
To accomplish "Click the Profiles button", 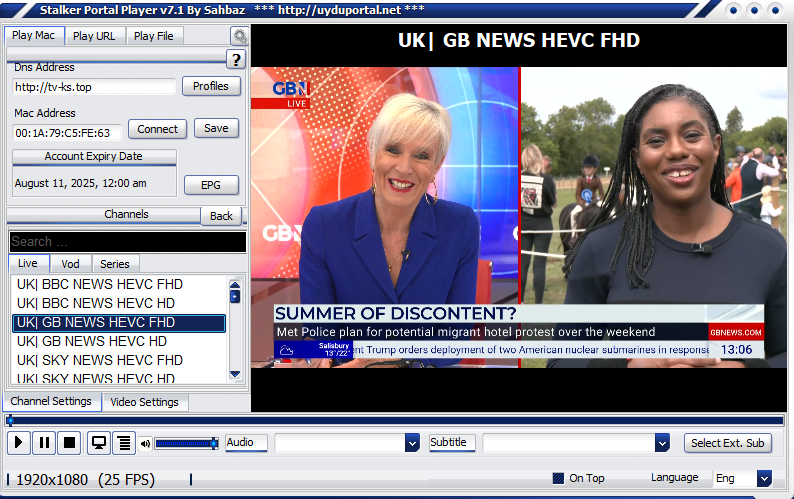I will coord(211,86).
